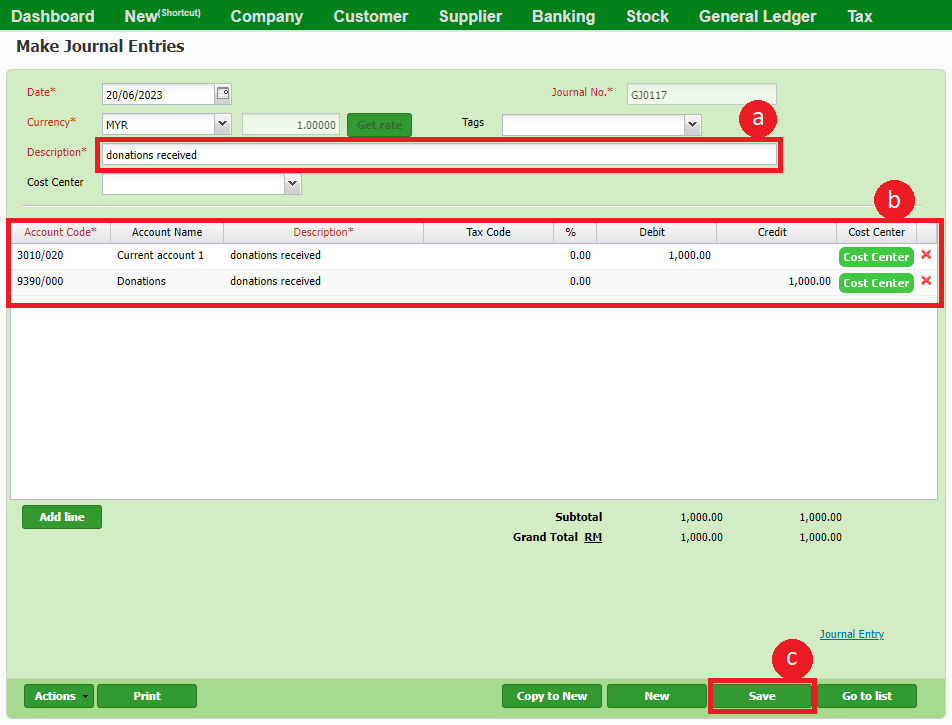Open the Customer menu
Viewport: 952px width, 725px height.
point(370,16)
